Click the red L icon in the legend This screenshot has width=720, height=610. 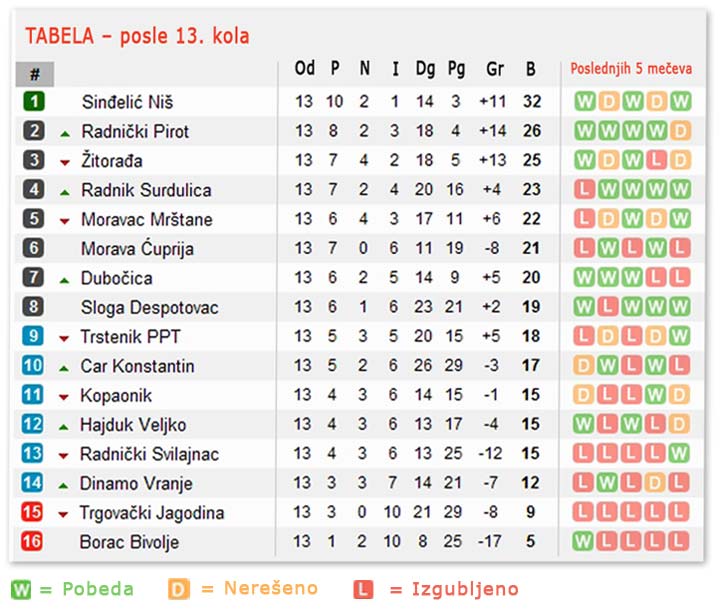[363, 589]
